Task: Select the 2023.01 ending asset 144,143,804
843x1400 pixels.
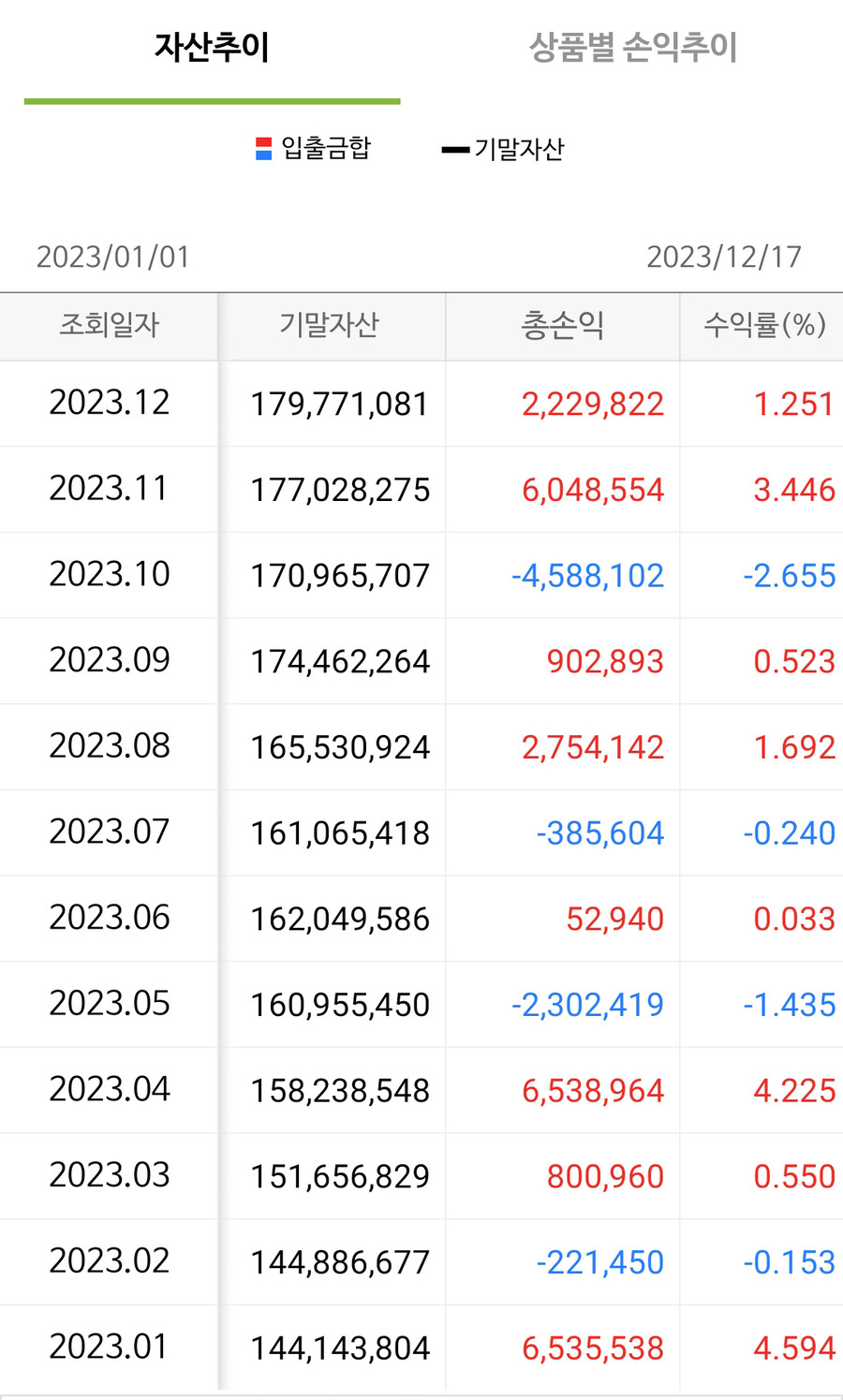Action: pos(339,1348)
